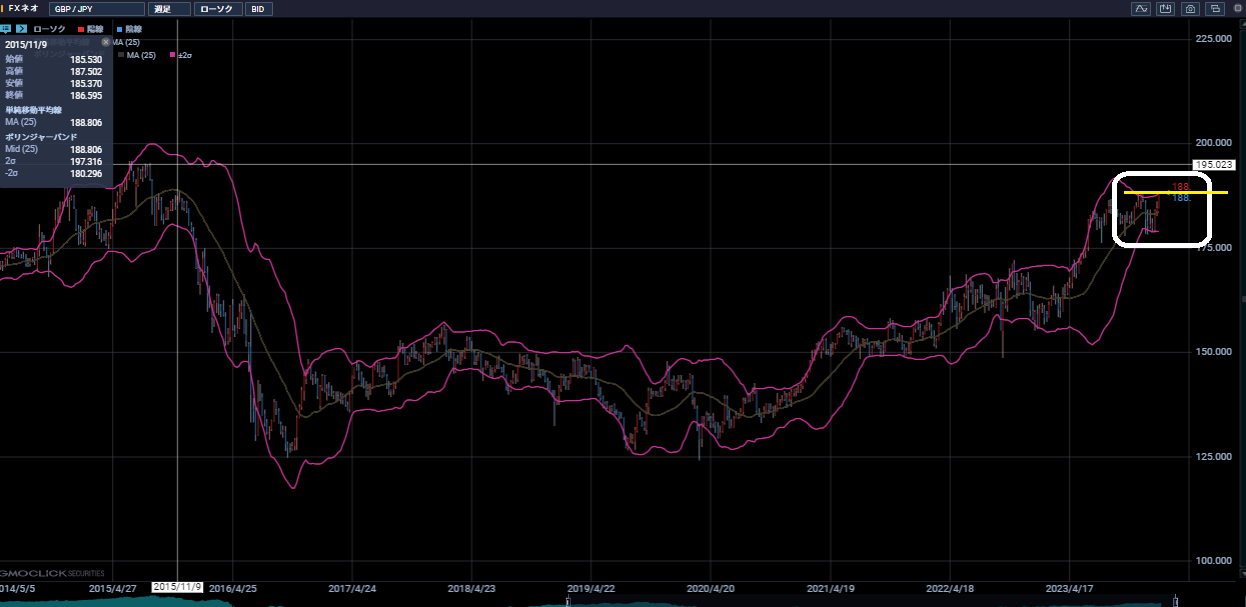The image size is (1246, 607).
Task: Click the 195.023 crosshair price label
Action: pos(1215,164)
